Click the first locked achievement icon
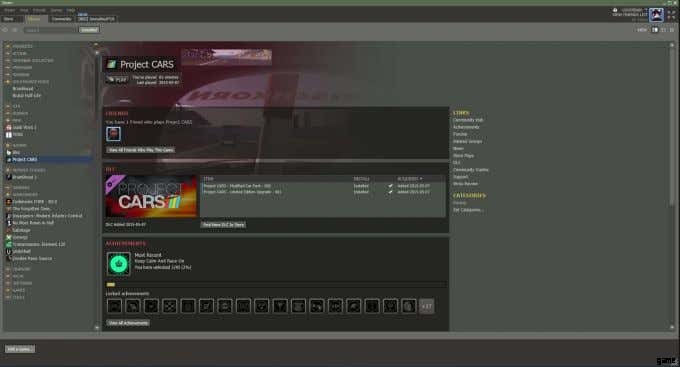 click(114, 306)
